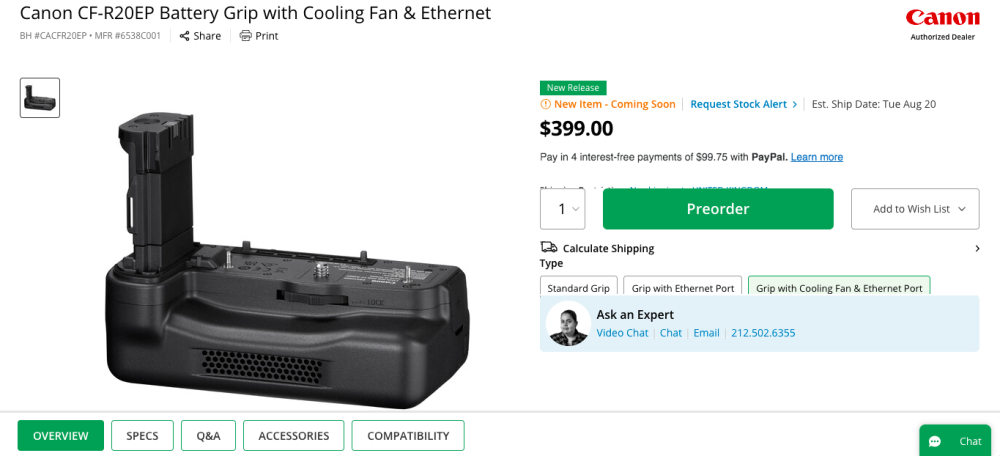Go to the COMPATIBILITY tab
The height and width of the screenshot is (456, 1000).
pos(407,436)
